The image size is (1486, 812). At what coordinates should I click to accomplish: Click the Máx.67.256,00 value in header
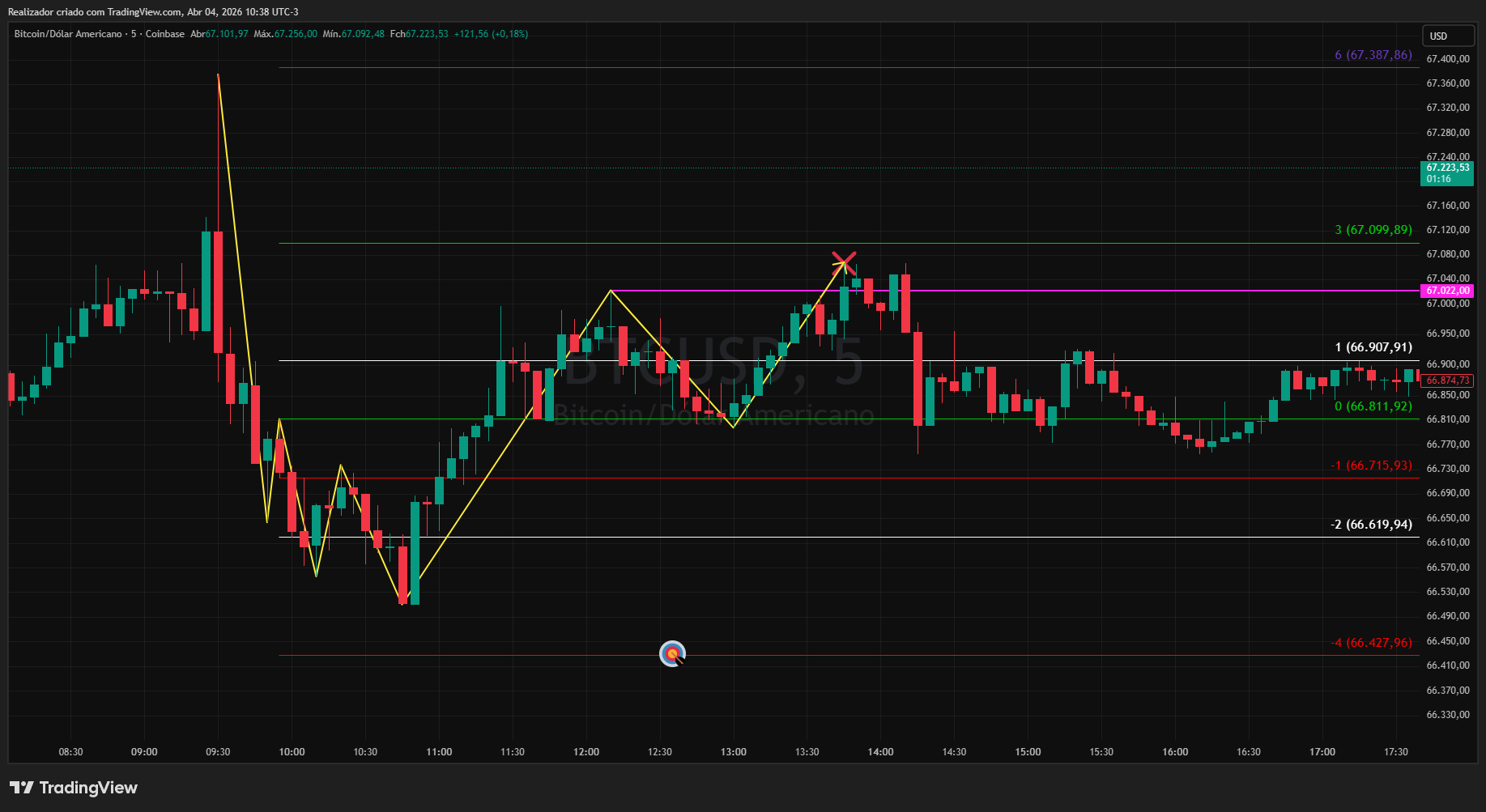285,34
